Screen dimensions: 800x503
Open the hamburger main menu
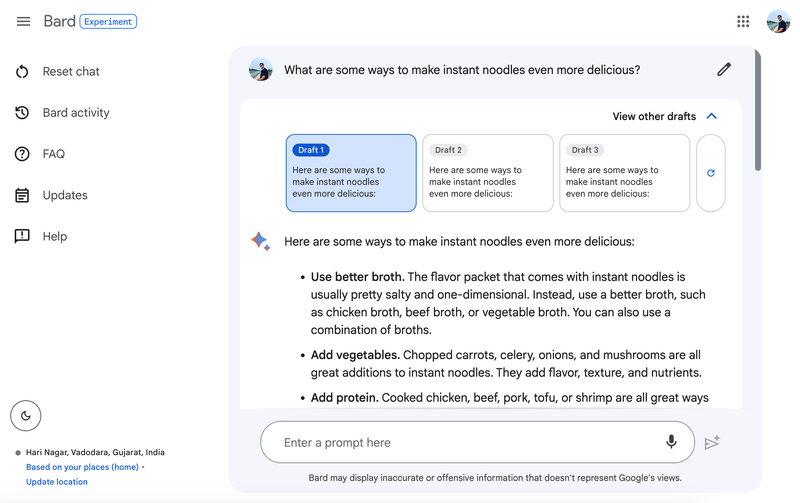click(x=23, y=21)
